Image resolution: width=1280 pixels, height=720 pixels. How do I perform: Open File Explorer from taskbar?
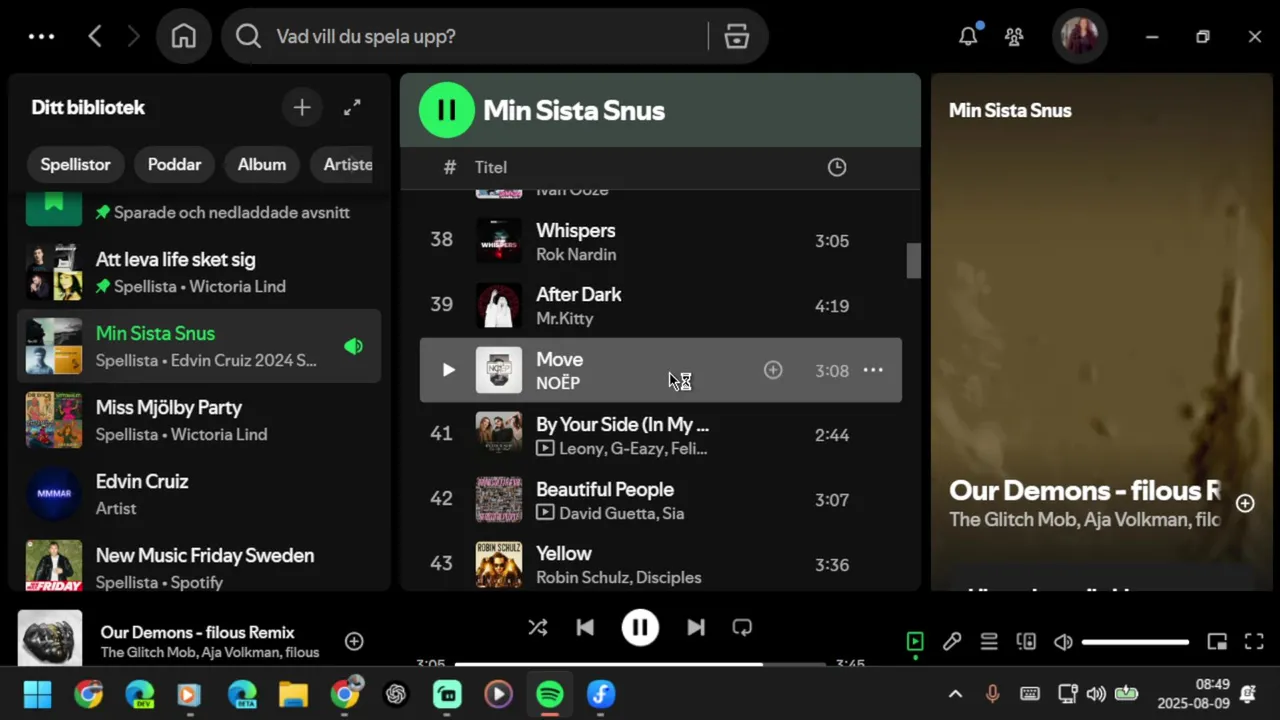[x=293, y=694]
